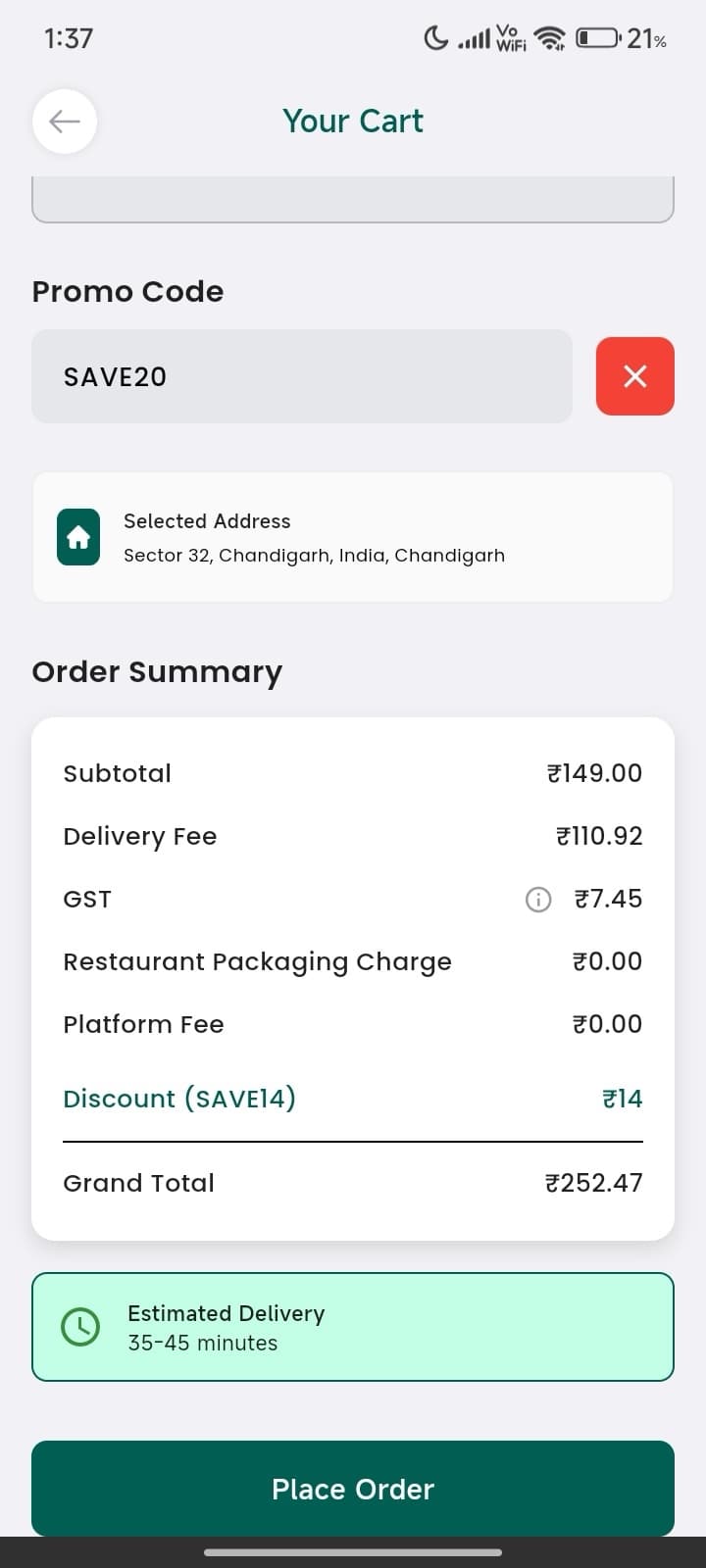
Task: Focus the promo code input field
Action: pos(302,376)
